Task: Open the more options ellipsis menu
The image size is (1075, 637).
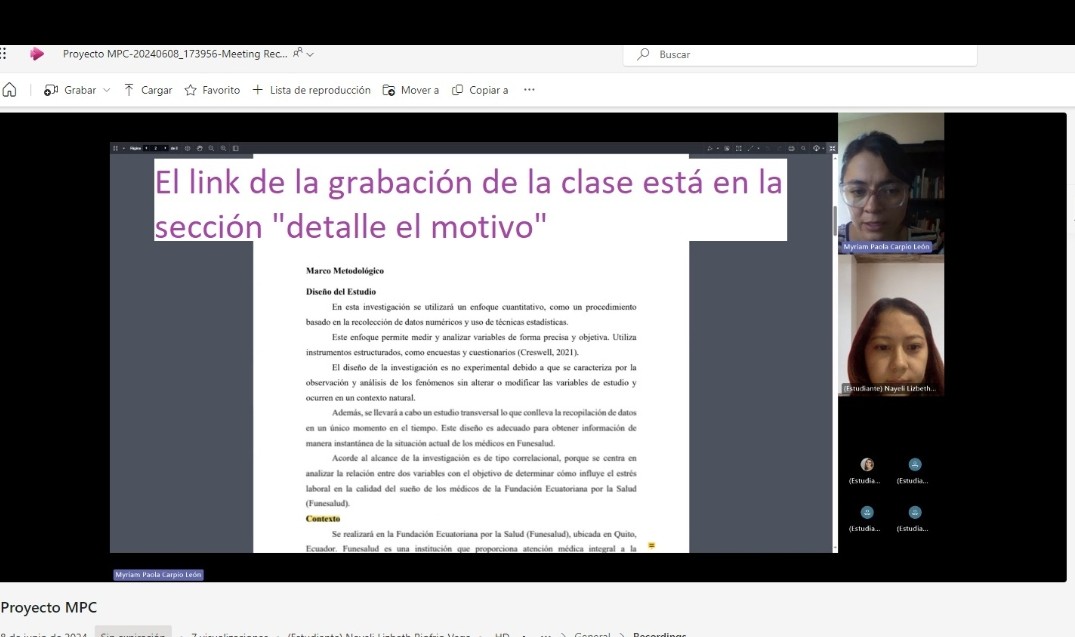Action: pos(529,90)
